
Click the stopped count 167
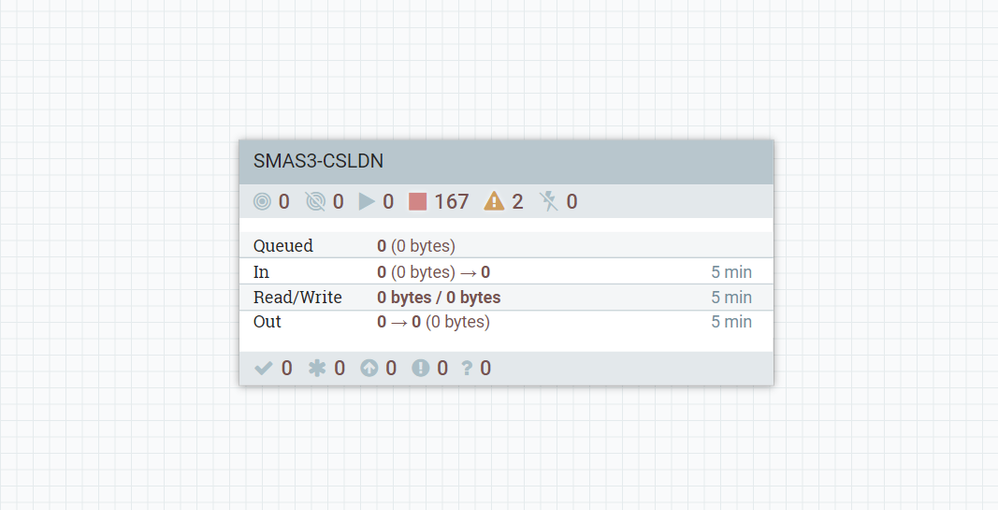pyautogui.click(x=451, y=202)
